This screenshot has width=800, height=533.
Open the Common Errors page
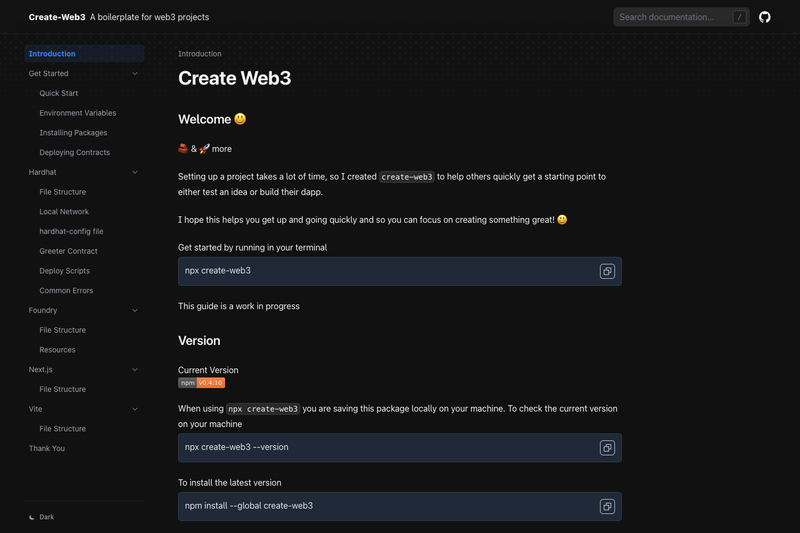[66, 291]
